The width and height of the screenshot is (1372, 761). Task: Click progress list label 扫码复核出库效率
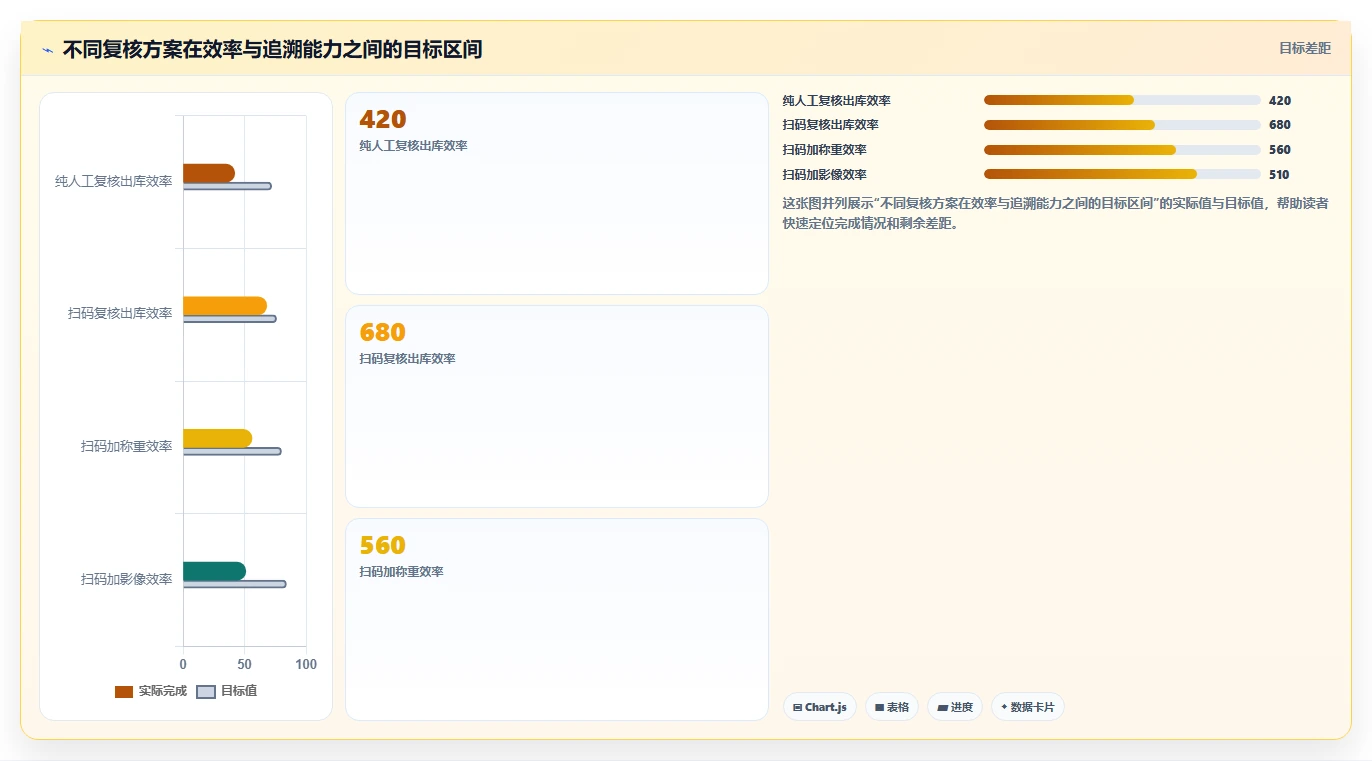coord(831,125)
